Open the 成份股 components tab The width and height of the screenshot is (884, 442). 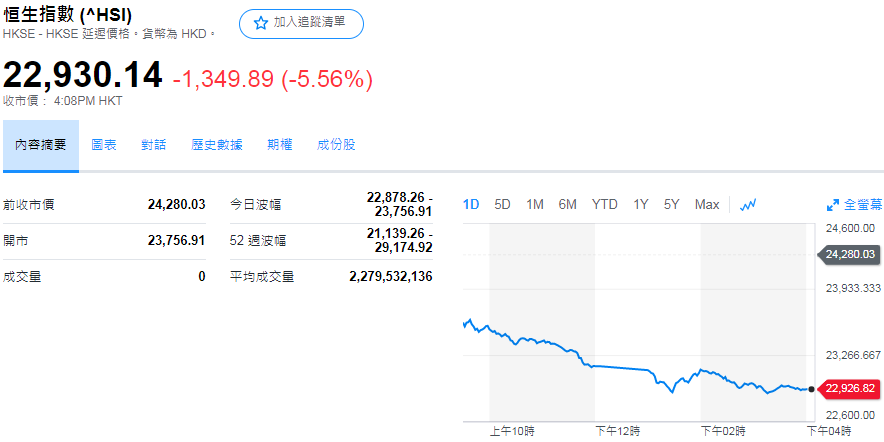click(x=336, y=145)
